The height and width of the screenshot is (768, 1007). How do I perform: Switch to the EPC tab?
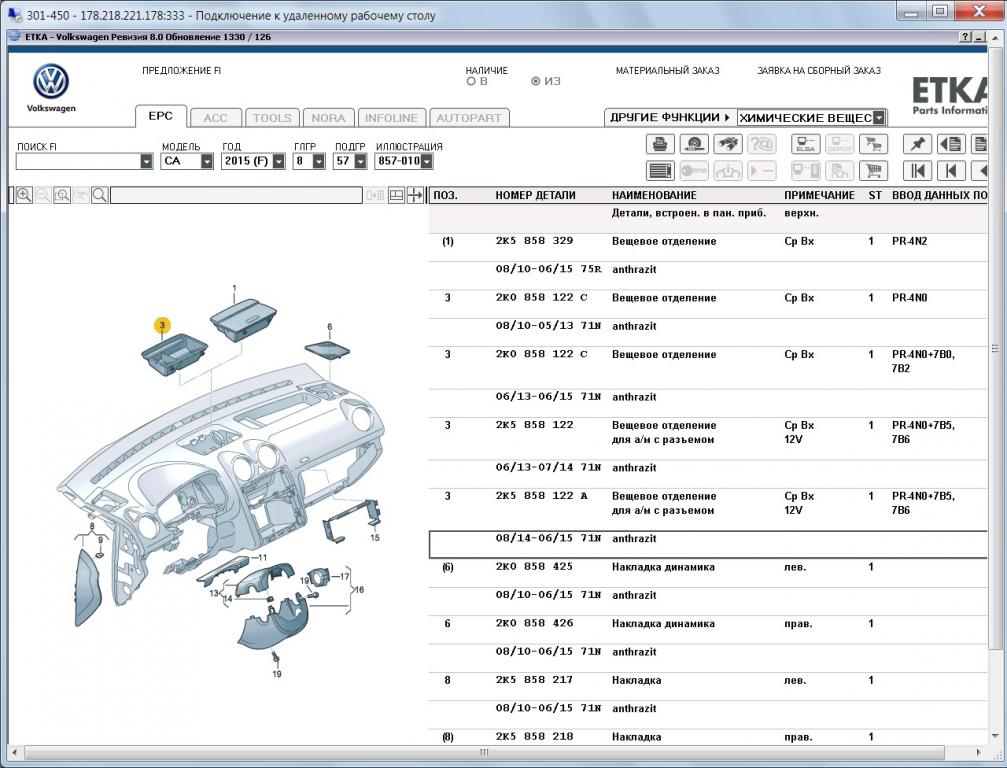161,116
